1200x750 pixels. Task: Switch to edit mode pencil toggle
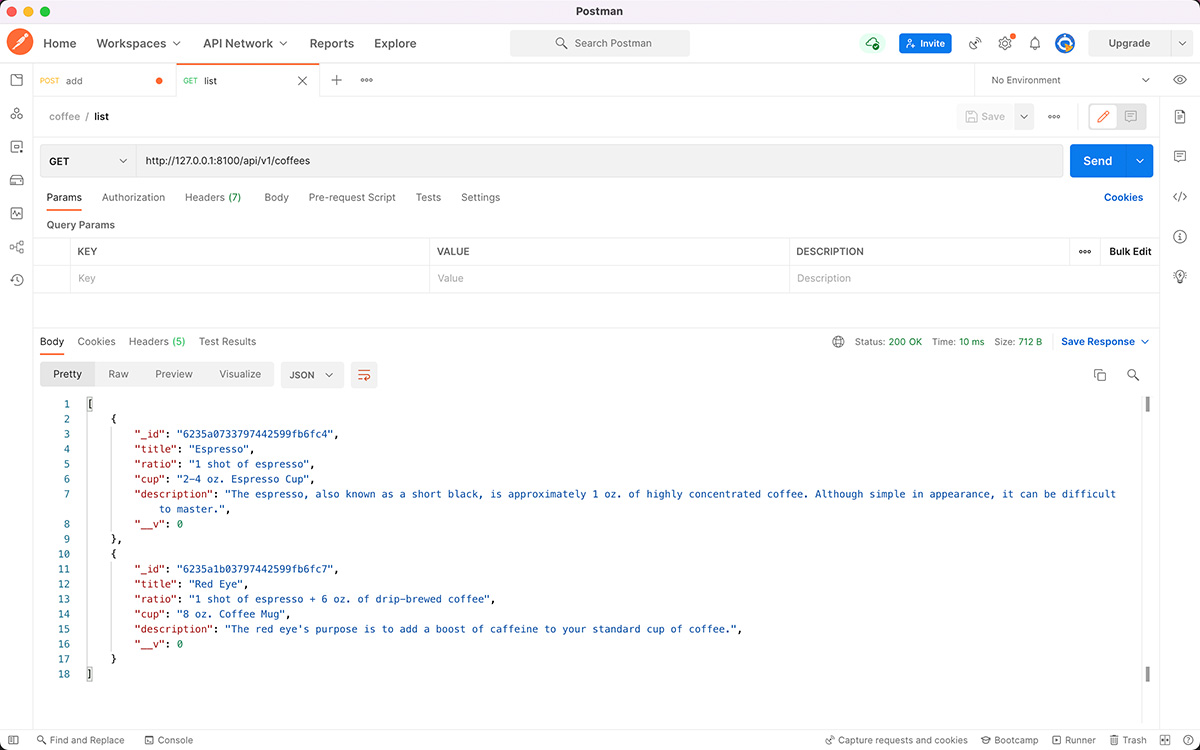[x=1104, y=117]
